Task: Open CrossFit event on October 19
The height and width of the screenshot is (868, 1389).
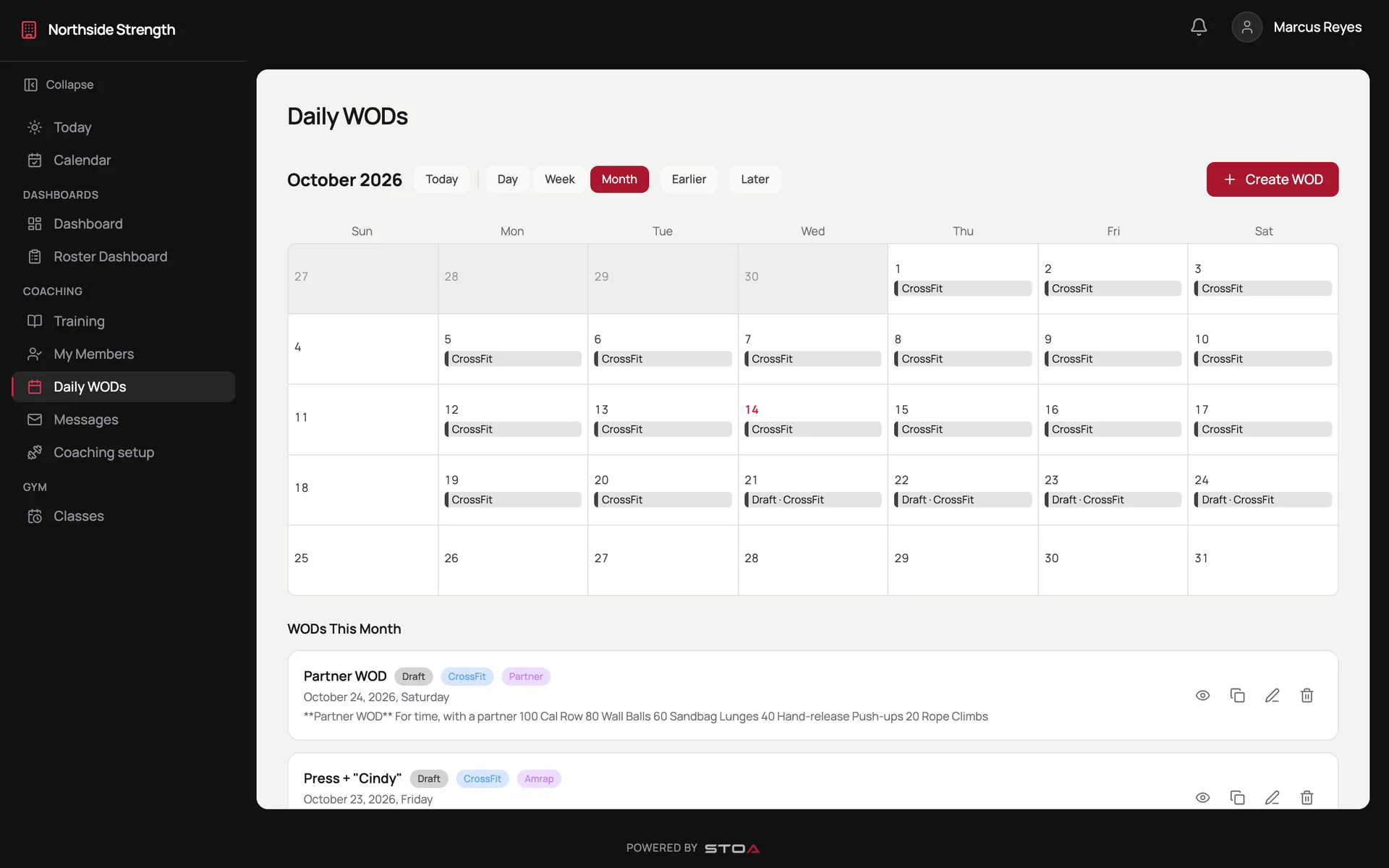Action: [513, 500]
